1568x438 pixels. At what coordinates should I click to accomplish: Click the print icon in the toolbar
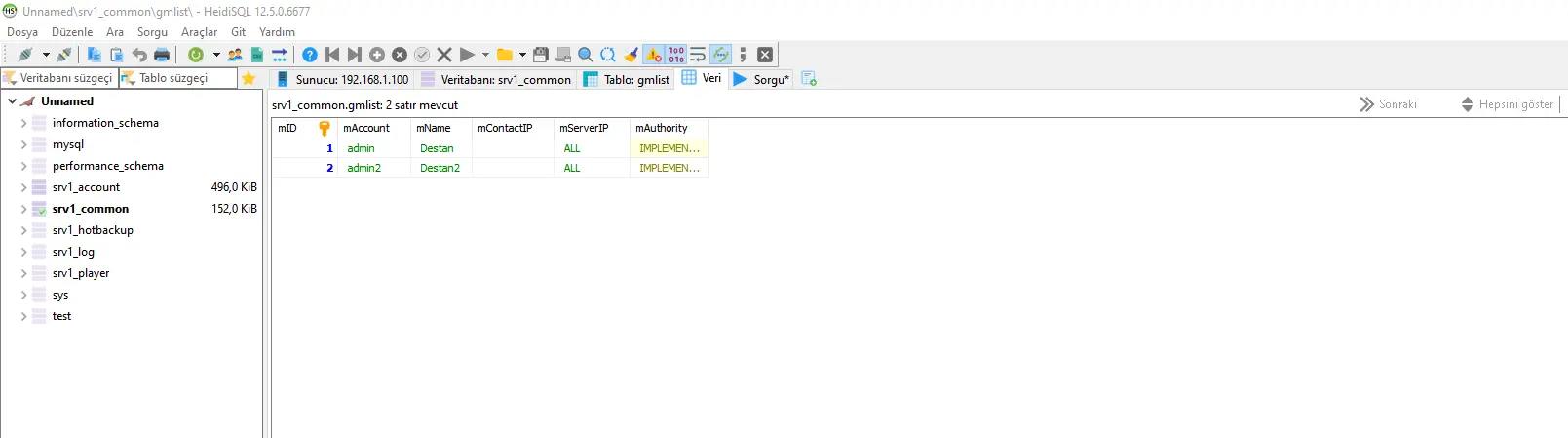tap(162, 55)
